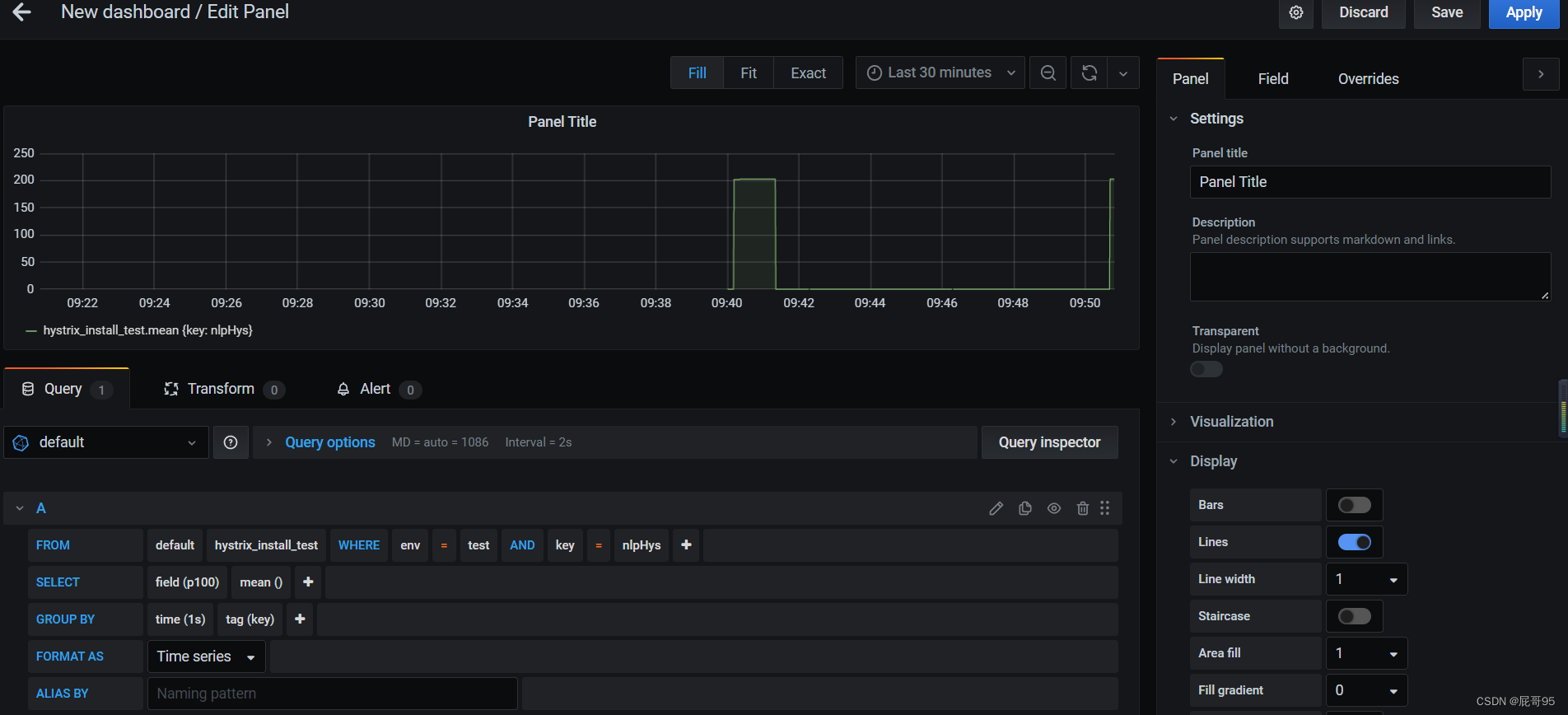This screenshot has width=1568, height=715.
Task: Click the default retention policy segment
Action: tap(175, 545)
